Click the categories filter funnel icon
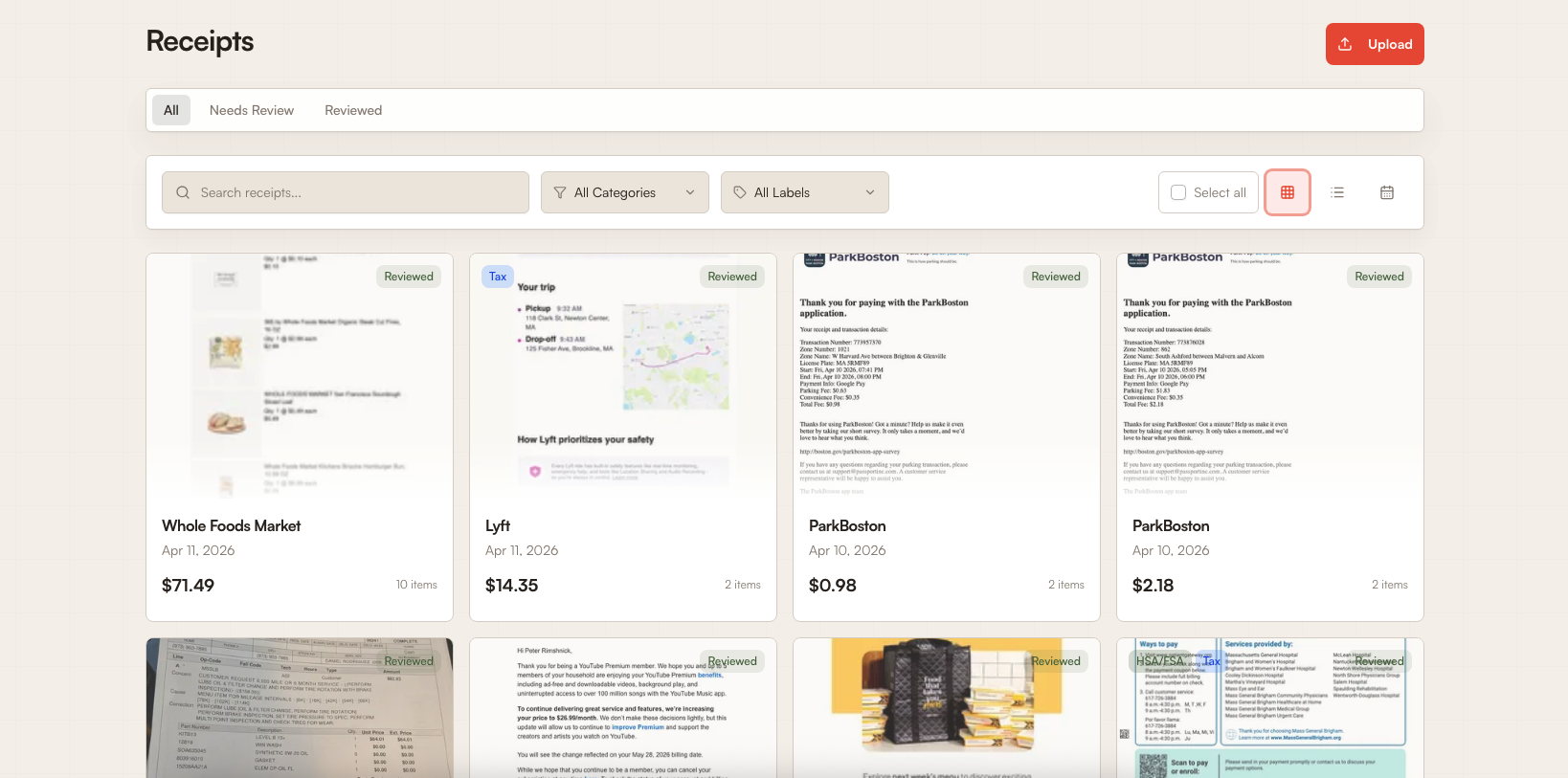This screenshot has width=1568, height=778. (x=560, y=192)
